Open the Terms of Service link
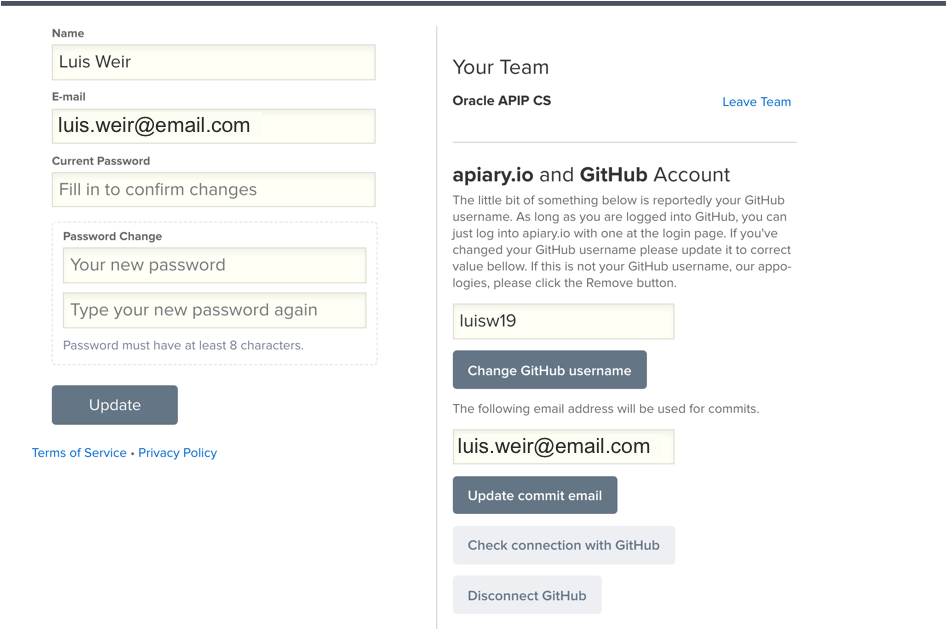946x630 pixels. (x=79, y=453)
